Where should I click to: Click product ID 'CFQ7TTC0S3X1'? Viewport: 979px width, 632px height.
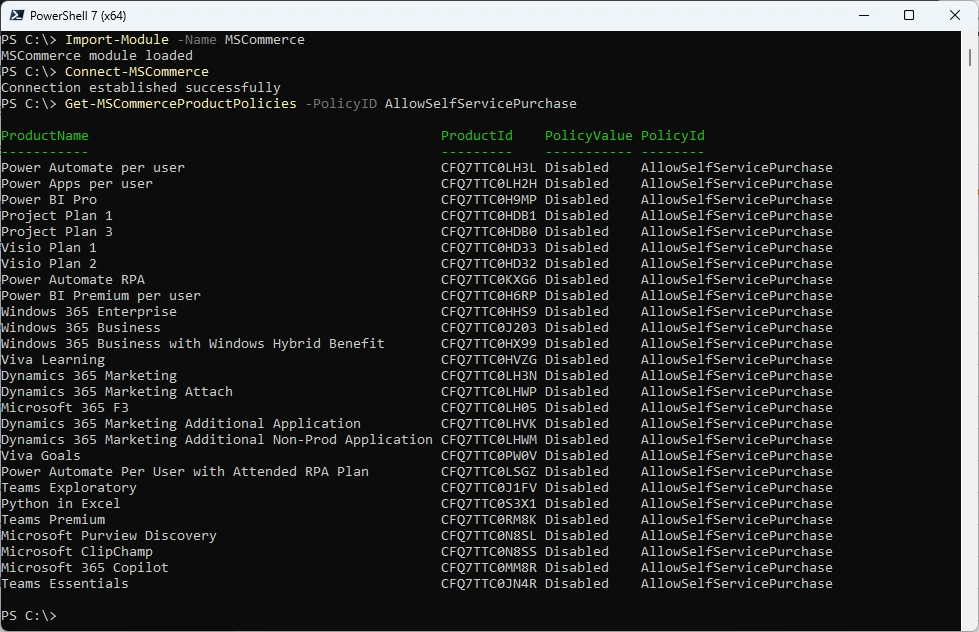click(x=489, y=503)
